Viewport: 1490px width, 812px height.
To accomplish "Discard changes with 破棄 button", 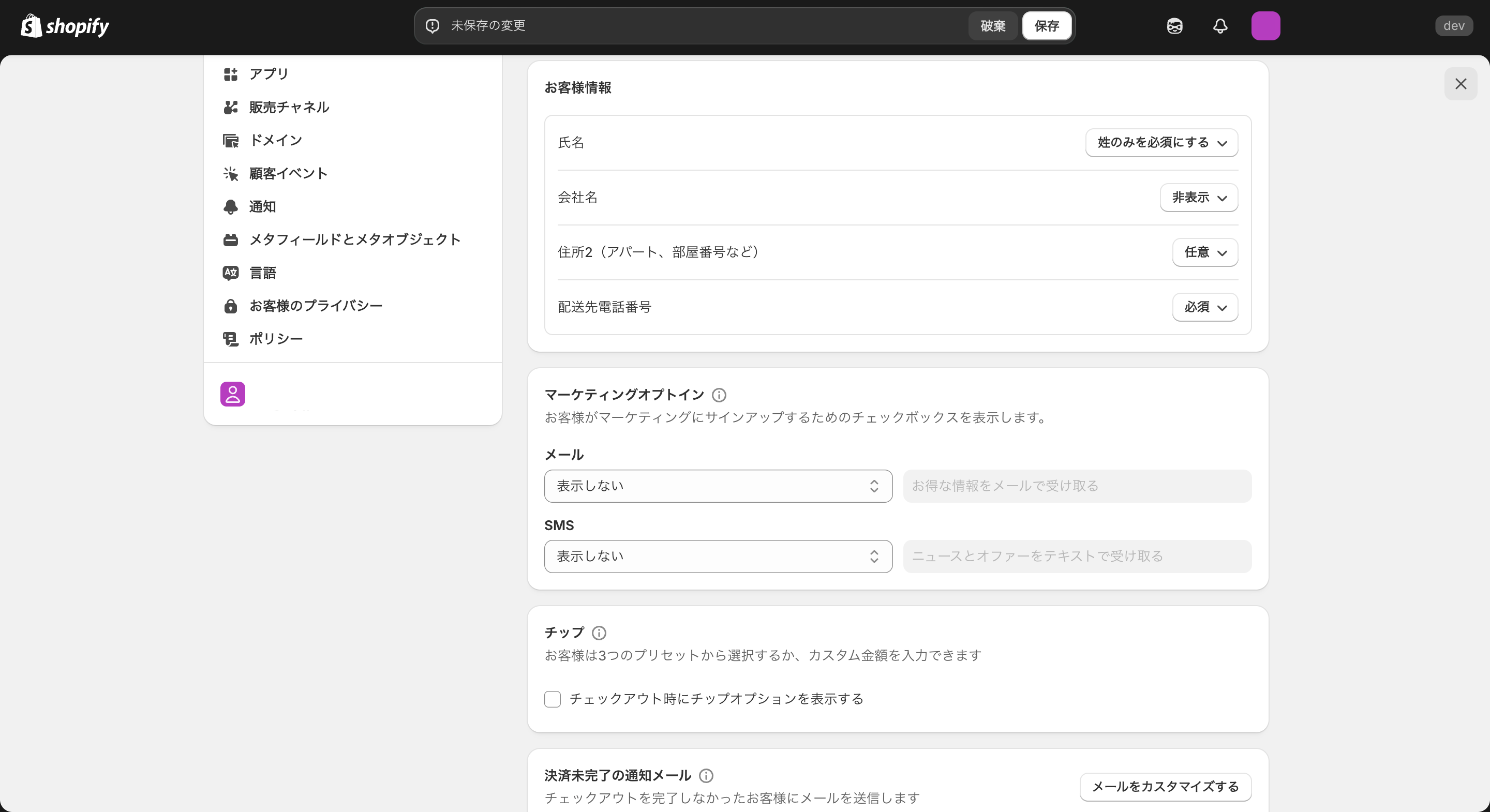I will coord(993,26).
